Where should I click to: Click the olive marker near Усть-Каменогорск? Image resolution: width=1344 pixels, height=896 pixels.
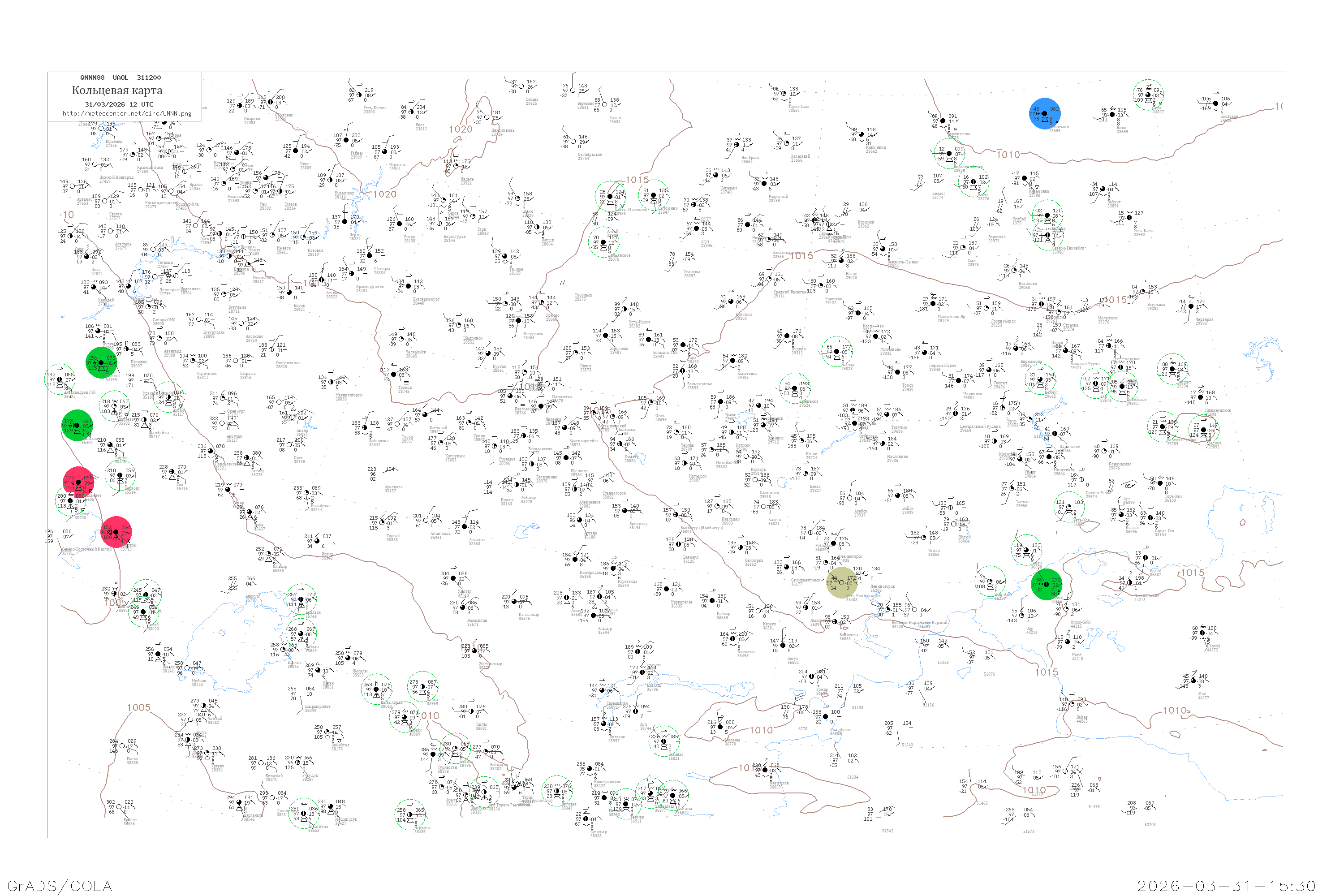coord(842,583)
